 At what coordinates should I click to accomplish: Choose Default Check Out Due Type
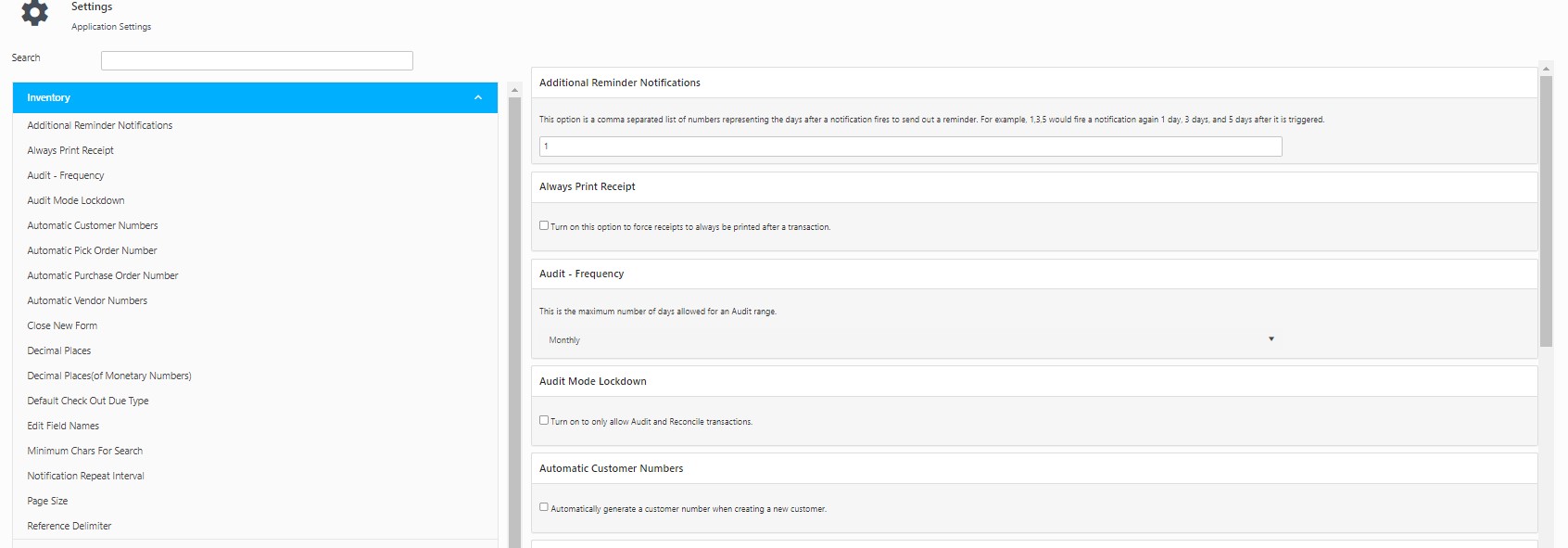pos(88,401)
